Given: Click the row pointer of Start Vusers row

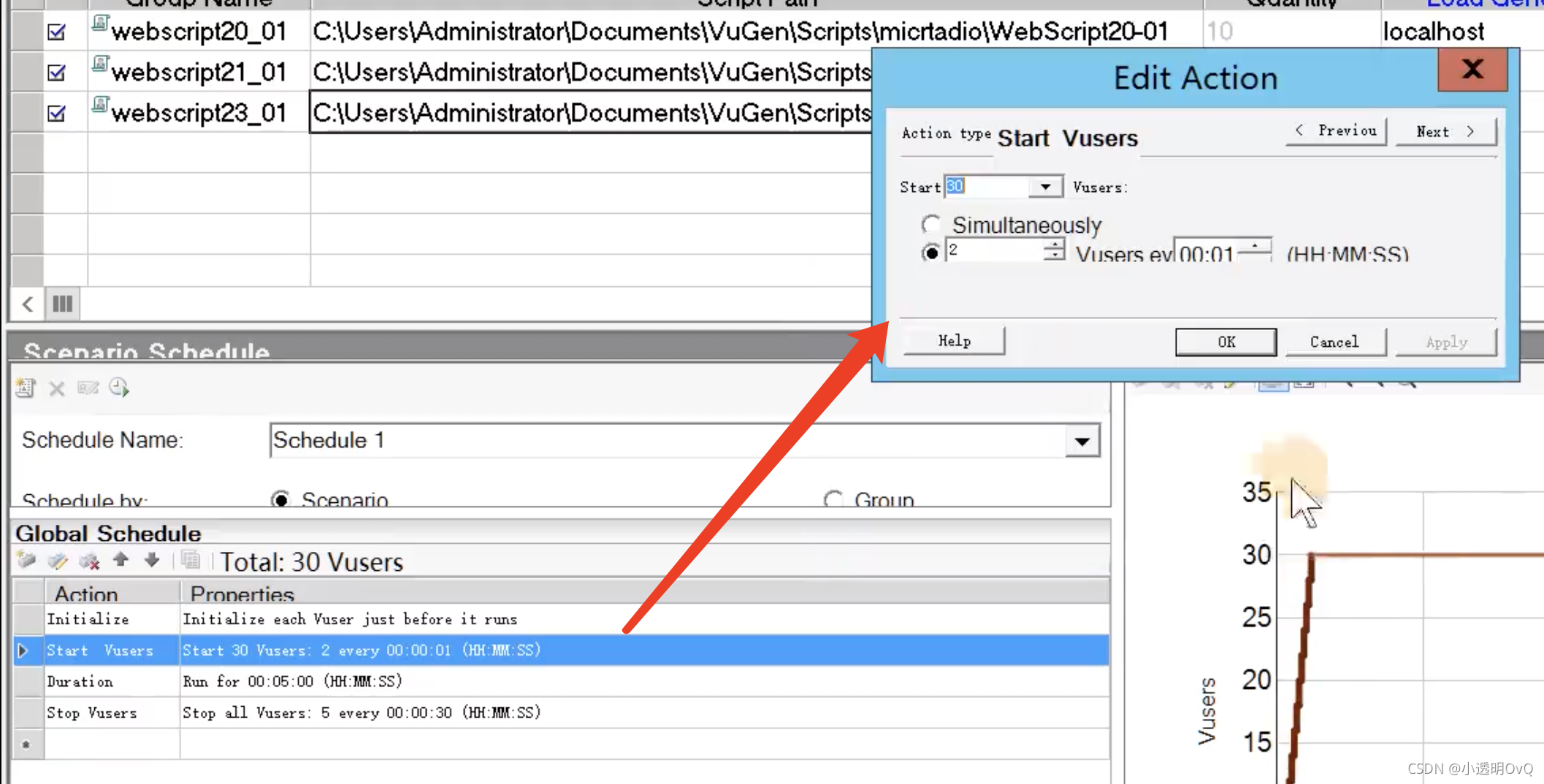Looking at the screenshot, I should 23,650.
